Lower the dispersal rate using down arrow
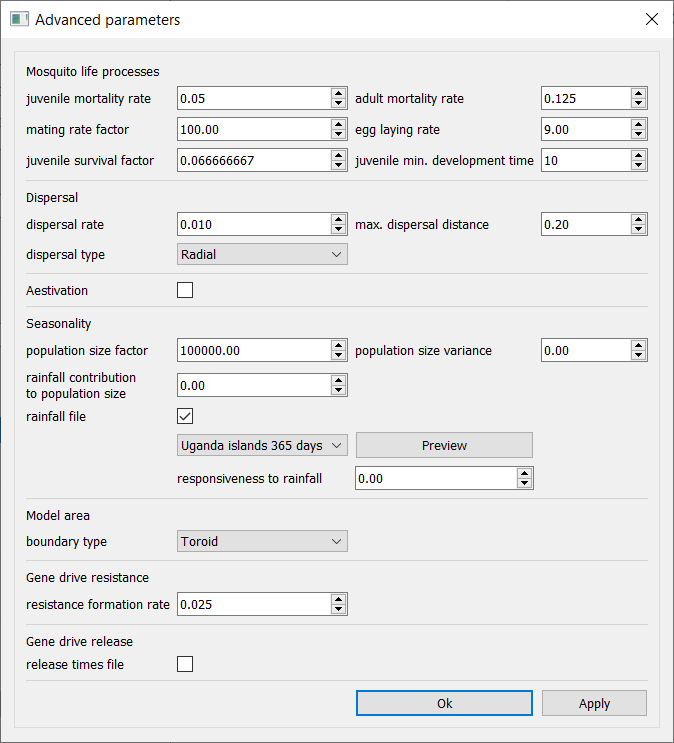This screenshot has height=743, width=674. coord(339,230)
